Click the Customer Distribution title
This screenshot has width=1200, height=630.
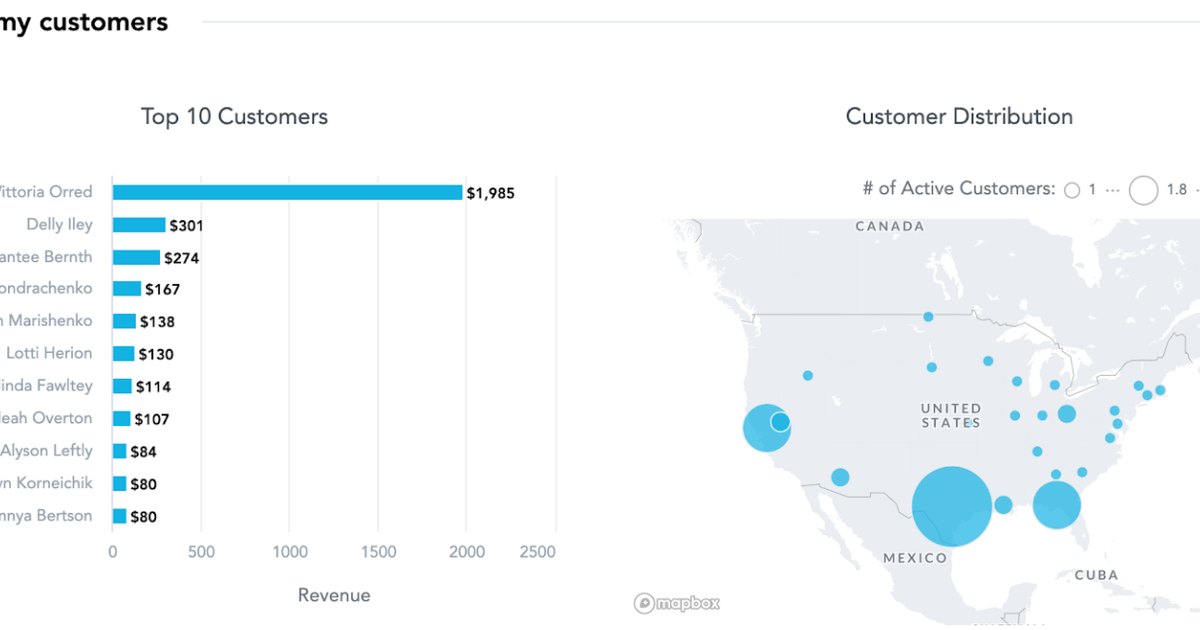click(958, 116)
